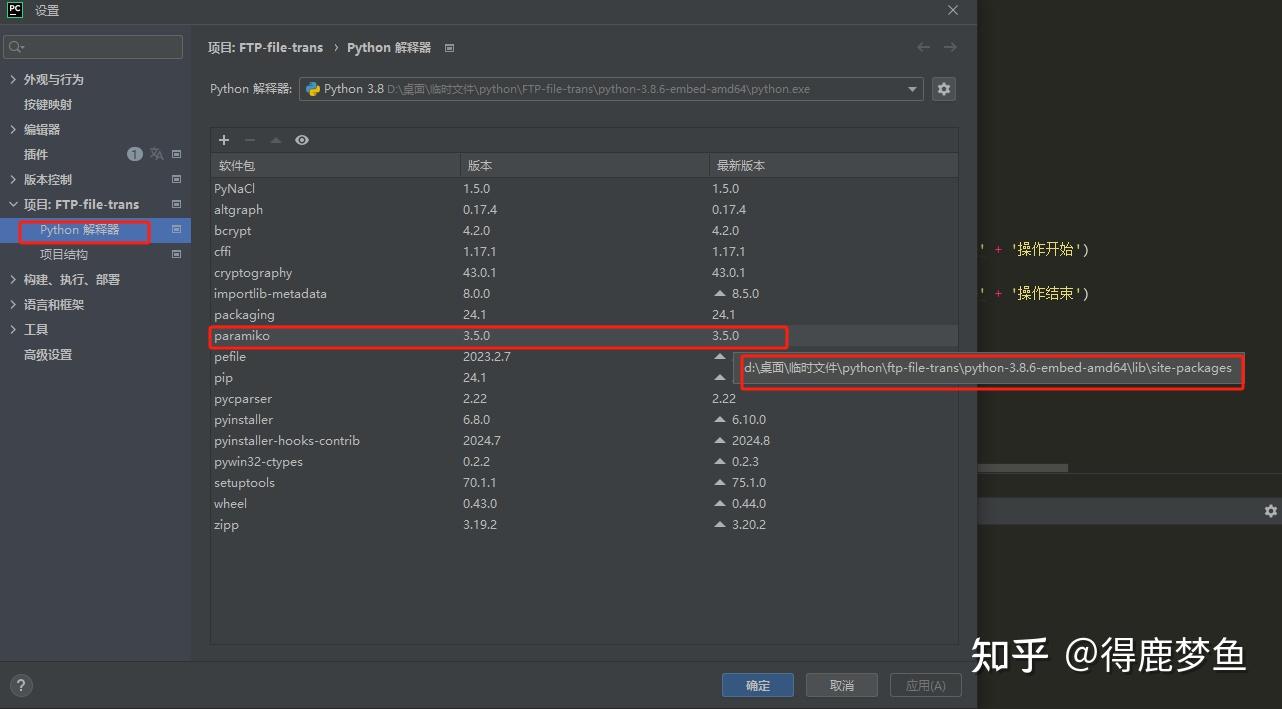Click the - icon to uninstall a package
This screenshot has width=1282, height=709.
[x=249, y=140]
